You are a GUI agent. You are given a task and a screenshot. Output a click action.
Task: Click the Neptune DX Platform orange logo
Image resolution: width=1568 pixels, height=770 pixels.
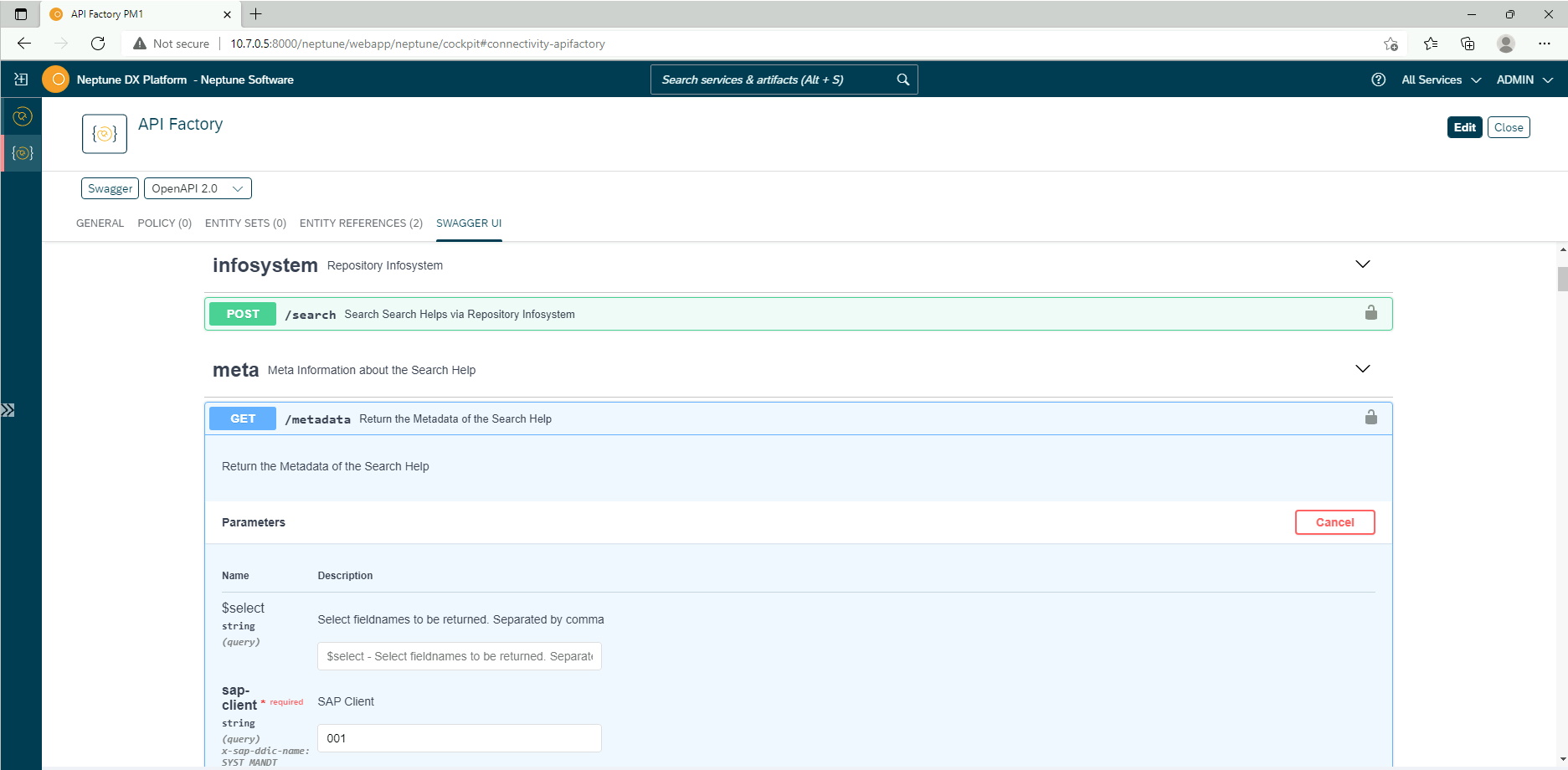[x=56, y=80]
